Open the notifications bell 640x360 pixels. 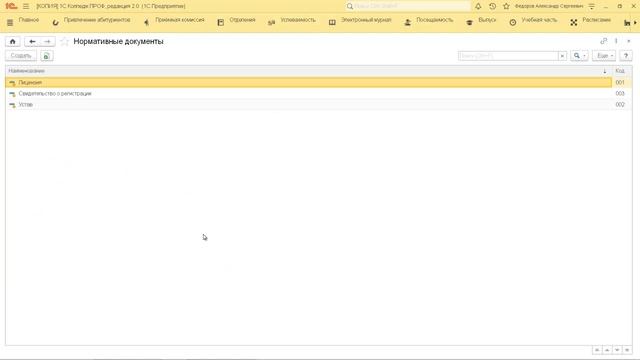pos(478,6)
